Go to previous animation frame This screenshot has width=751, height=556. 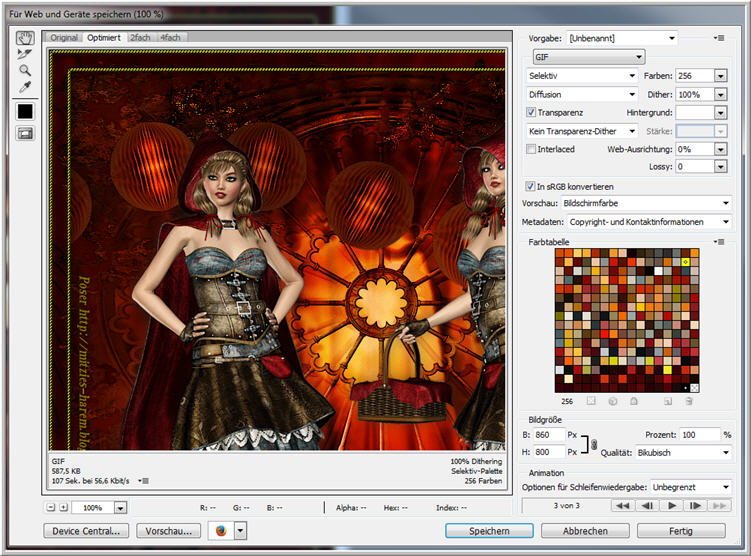[647, 506]
